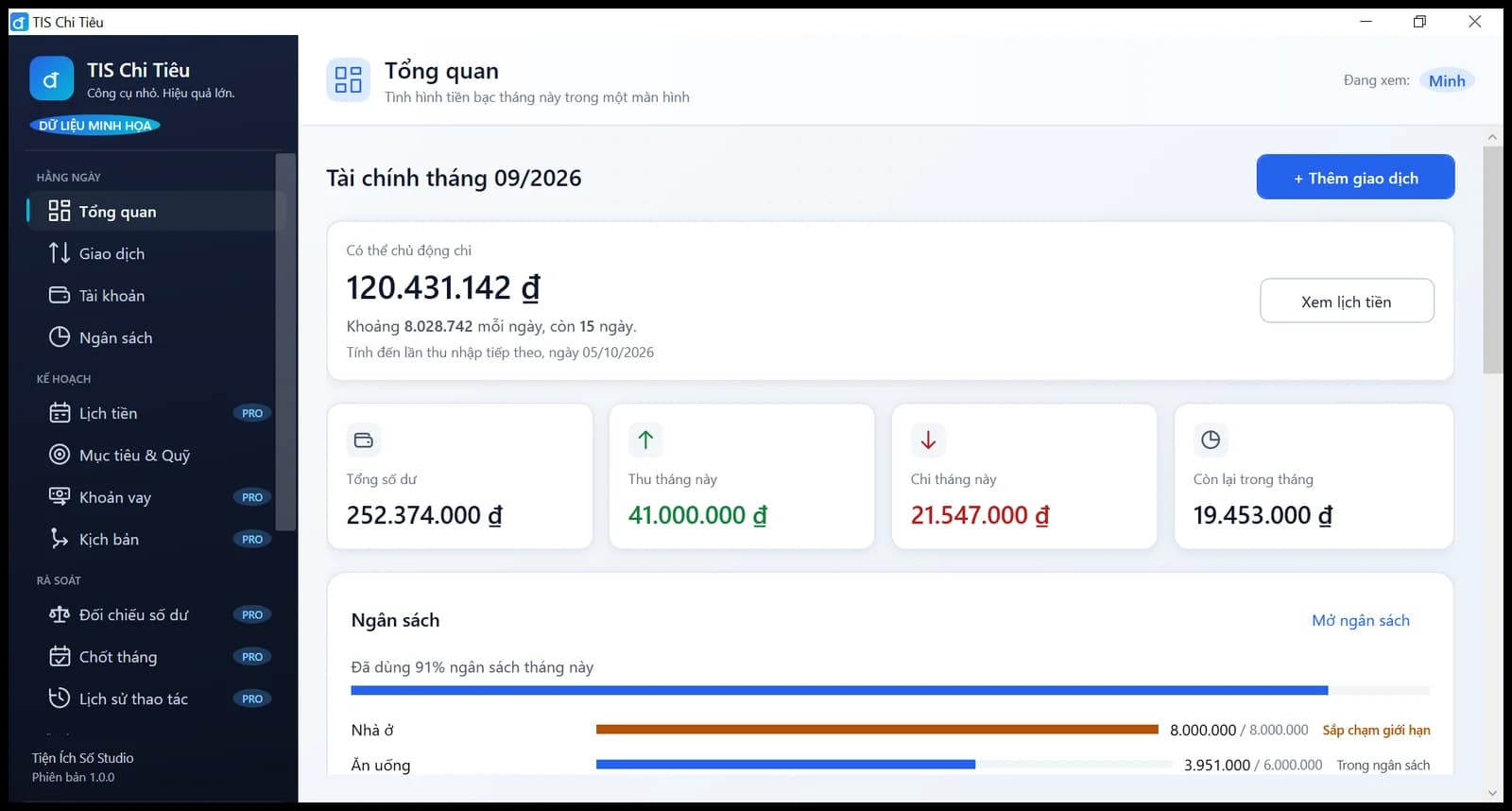The width and height of the screenshot is (1512, 811).
Task: Click the 120.431.142 ₫ amount
Action: [x=443, y=287]
